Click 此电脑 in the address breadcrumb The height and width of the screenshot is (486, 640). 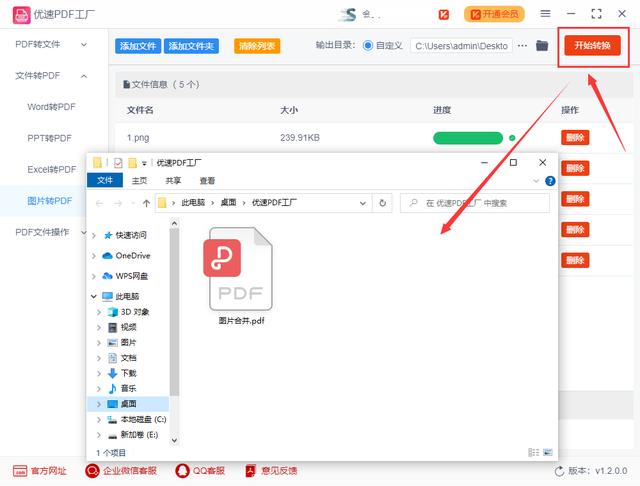(193, 203)
